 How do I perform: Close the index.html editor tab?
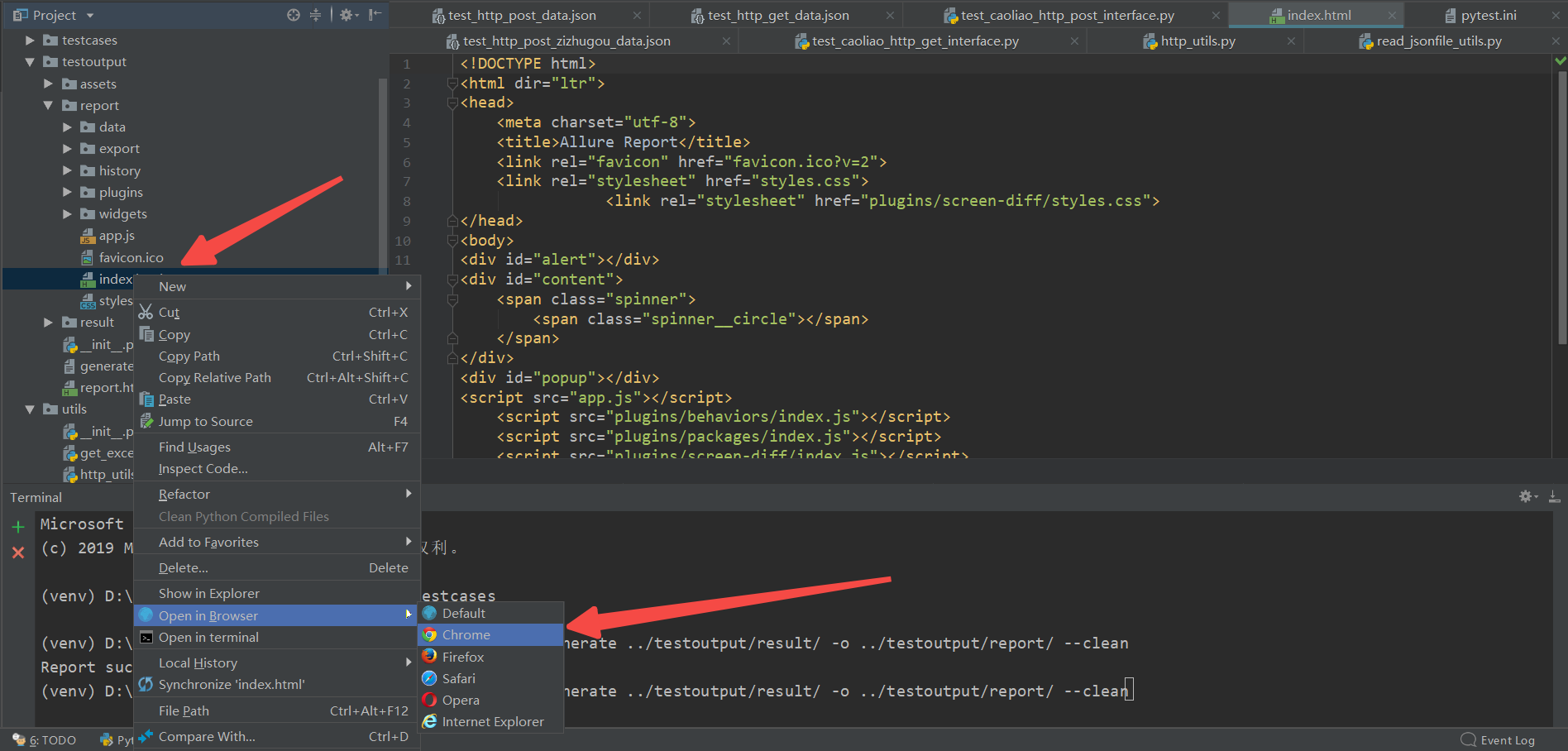coord(1392,15)
